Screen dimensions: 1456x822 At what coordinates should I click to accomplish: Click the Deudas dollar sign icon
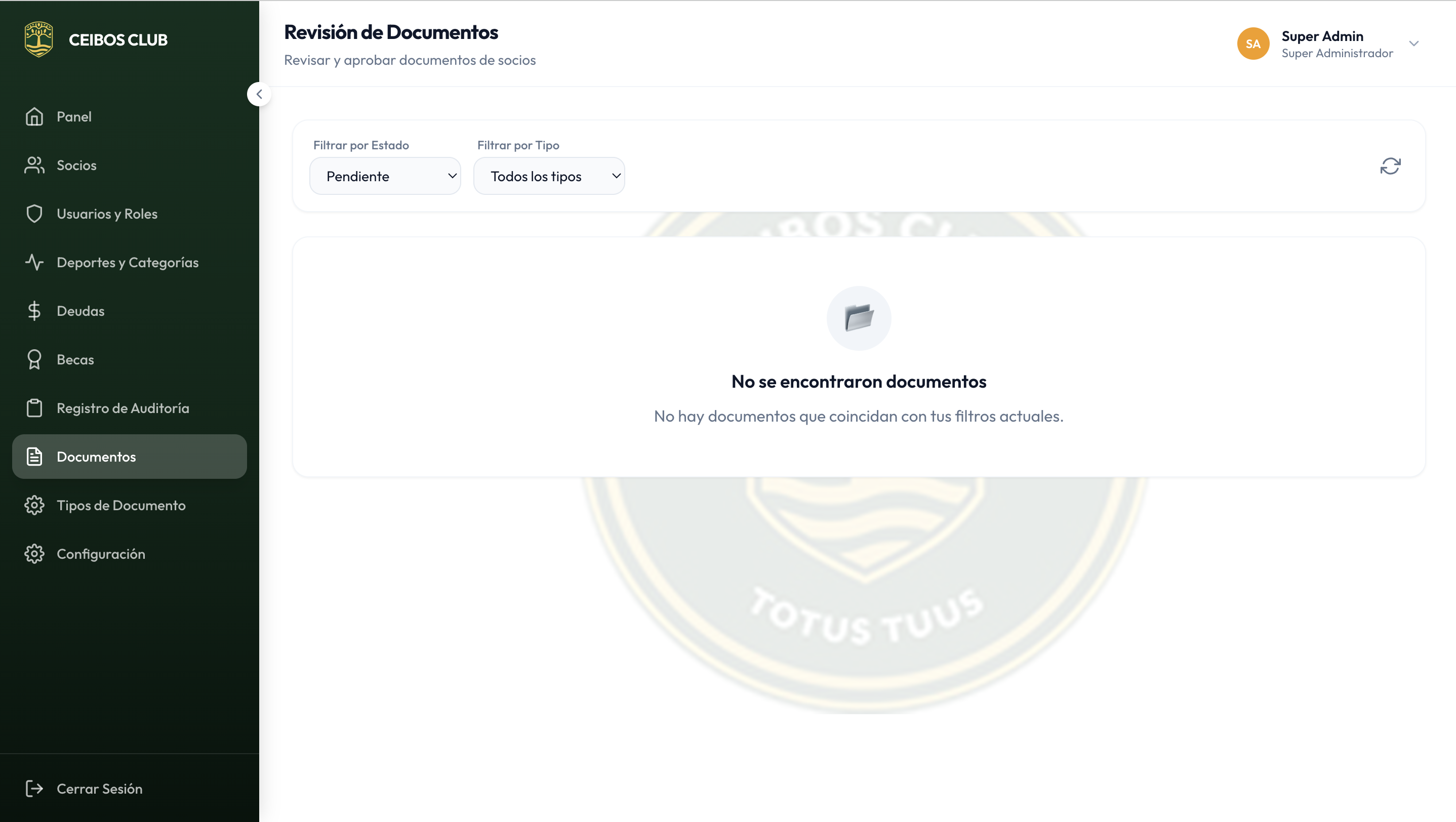coord(34,311)
